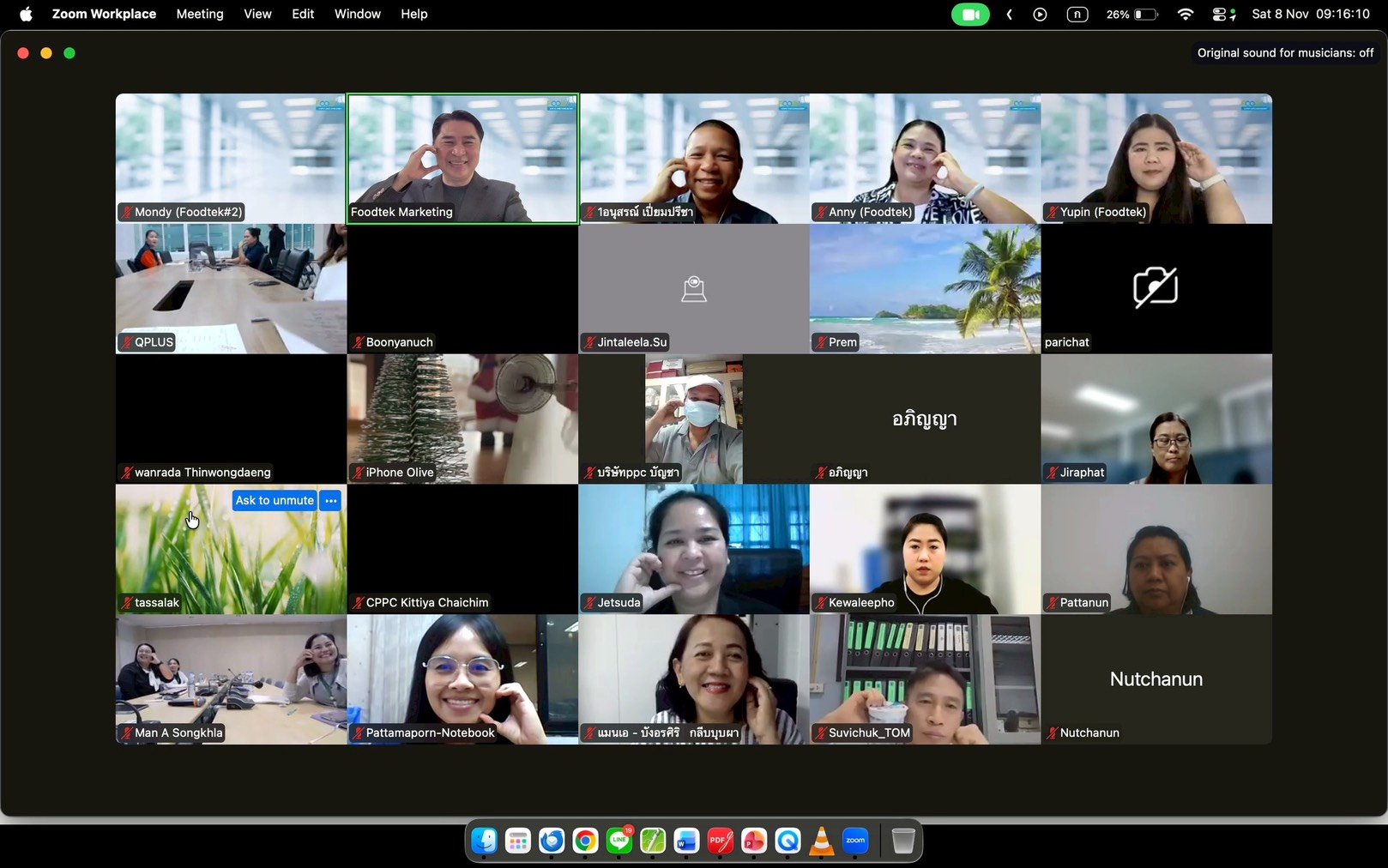Open the Meeting menu
This screenshot has width=1388, height=868.
(x=200, y=15)
